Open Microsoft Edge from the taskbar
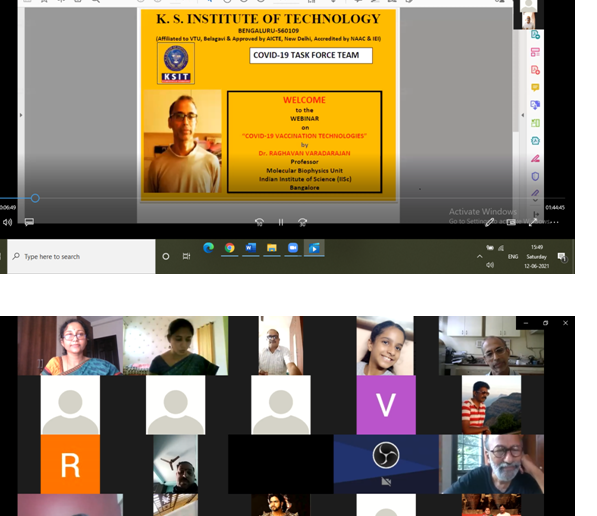This screenshot has height=516, width=597. point(208,248)
